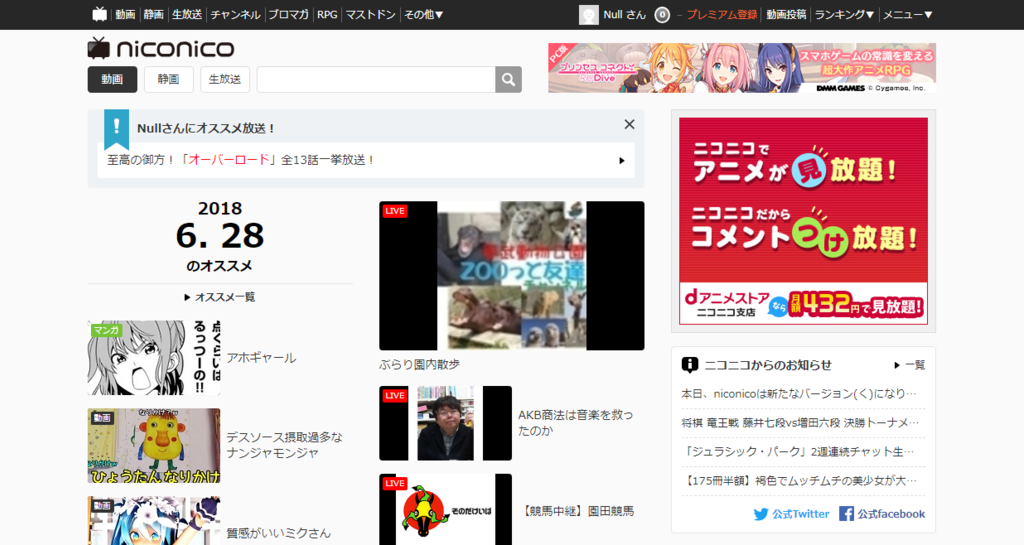This screenshot has height=545, width=1024.
Task: Open チャンネル in top navigation
Action: pyautogui.click(x=235, y=14)
